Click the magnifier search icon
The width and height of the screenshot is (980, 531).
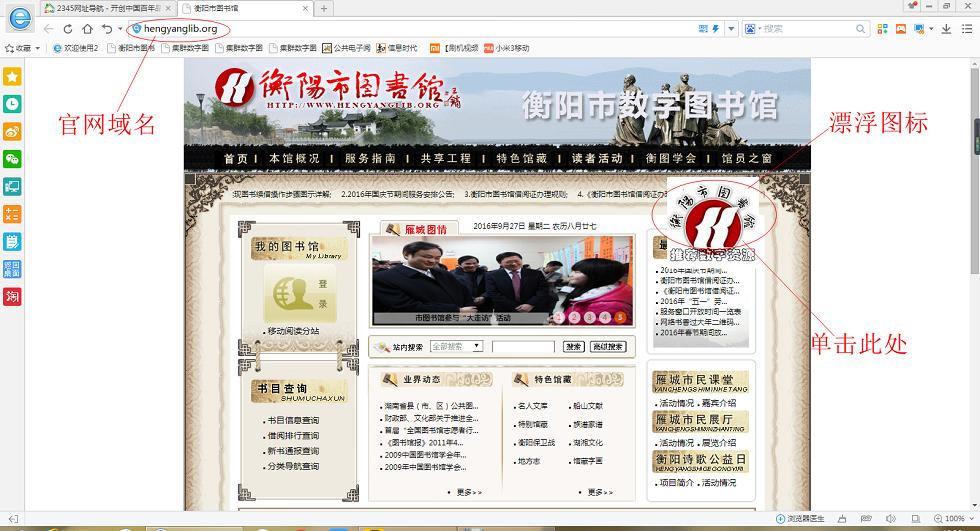pos(861,29)
